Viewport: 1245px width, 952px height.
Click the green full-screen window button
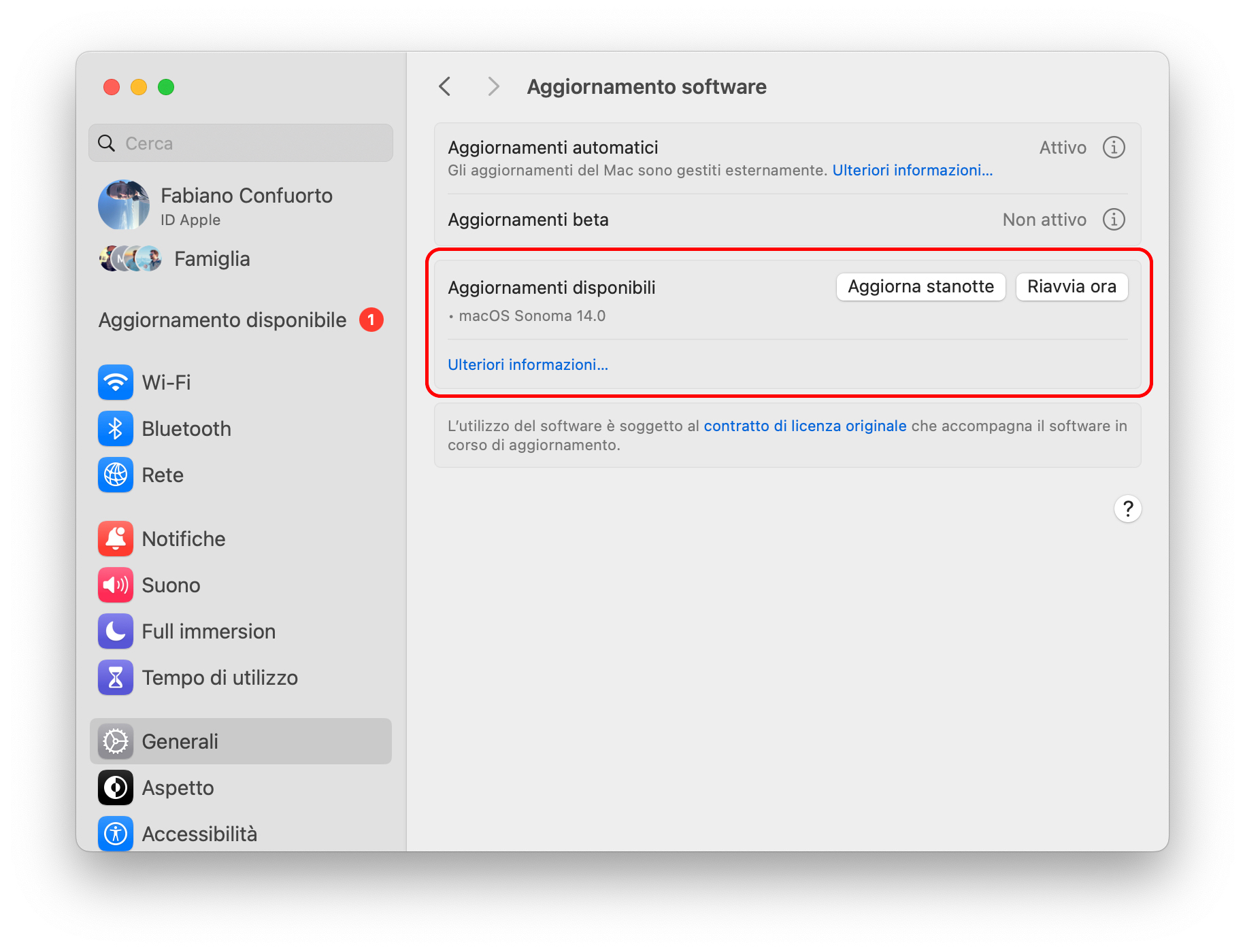tap(166, 87)
